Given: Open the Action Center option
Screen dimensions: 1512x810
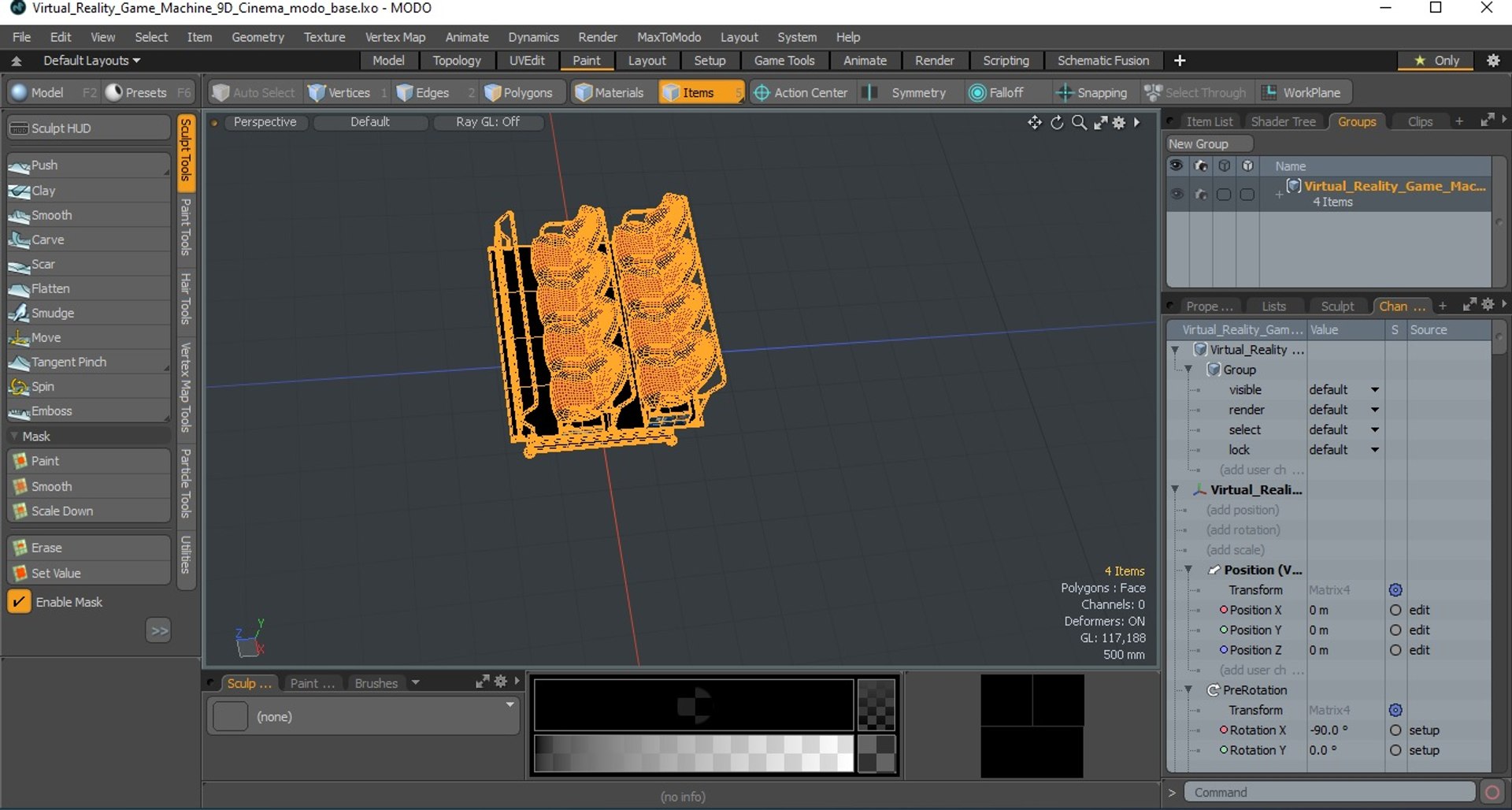Looking at the screenshot, I should coord(801,92).
